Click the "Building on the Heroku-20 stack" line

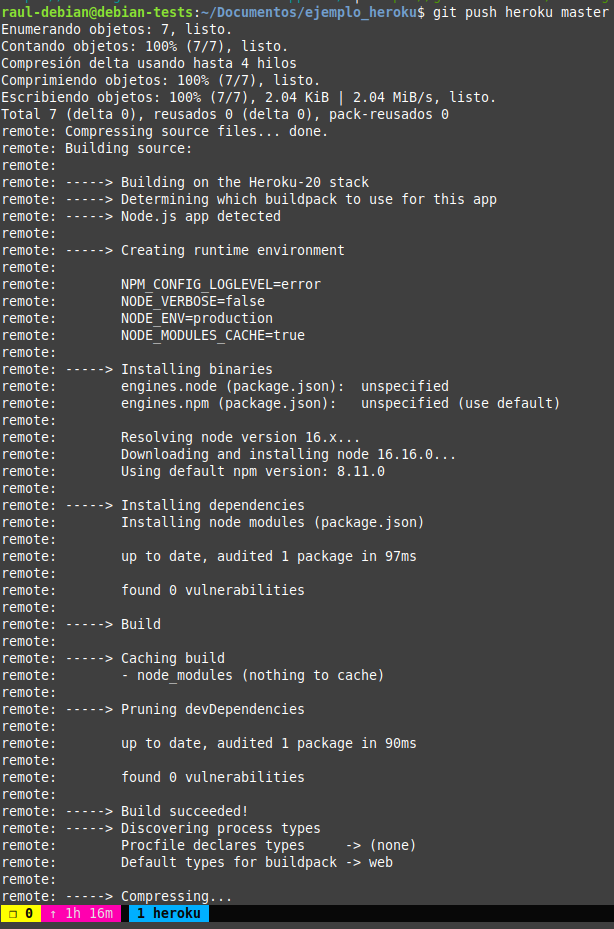(244, 182)
